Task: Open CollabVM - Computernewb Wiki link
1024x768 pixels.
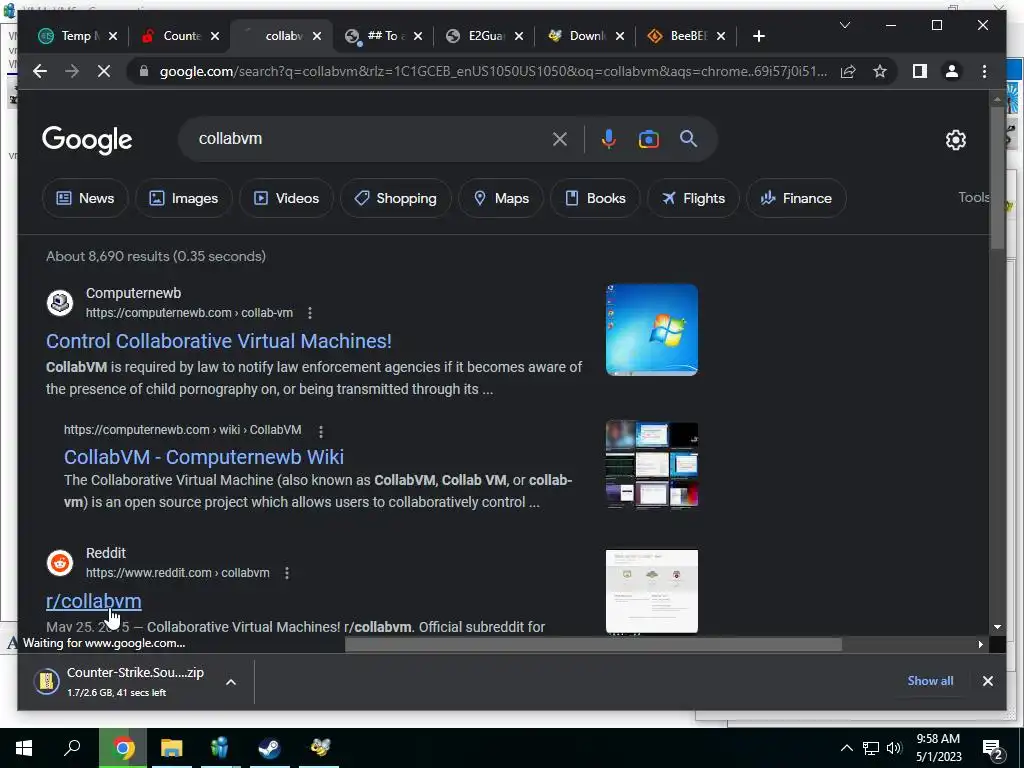Action: coord(204,456)
